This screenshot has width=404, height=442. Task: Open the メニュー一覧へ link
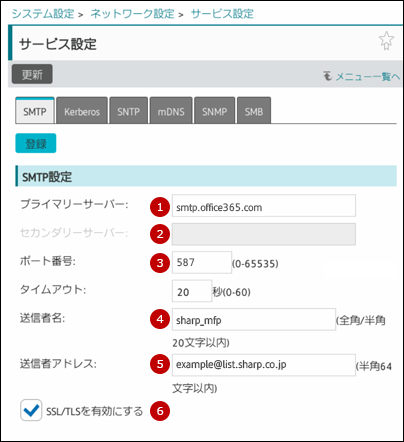coord(368,76)
